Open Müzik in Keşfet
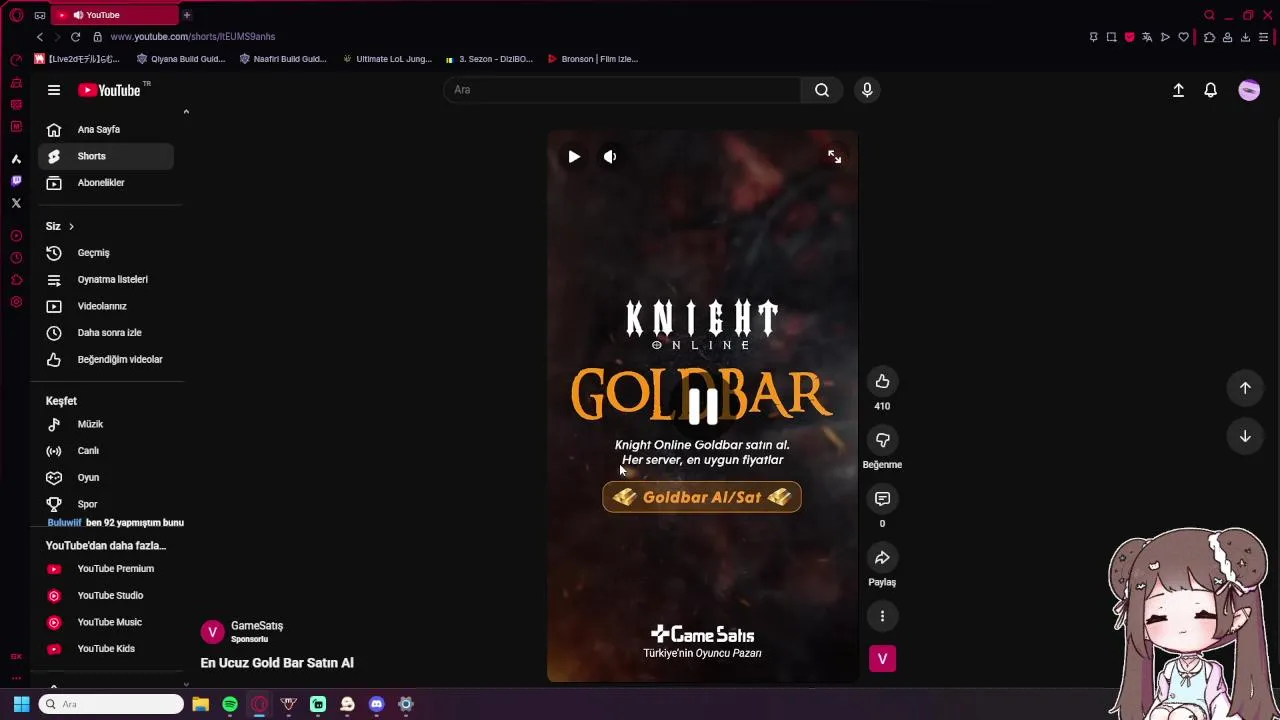Screen dimensions: 1280x720 tap(106, 424)
